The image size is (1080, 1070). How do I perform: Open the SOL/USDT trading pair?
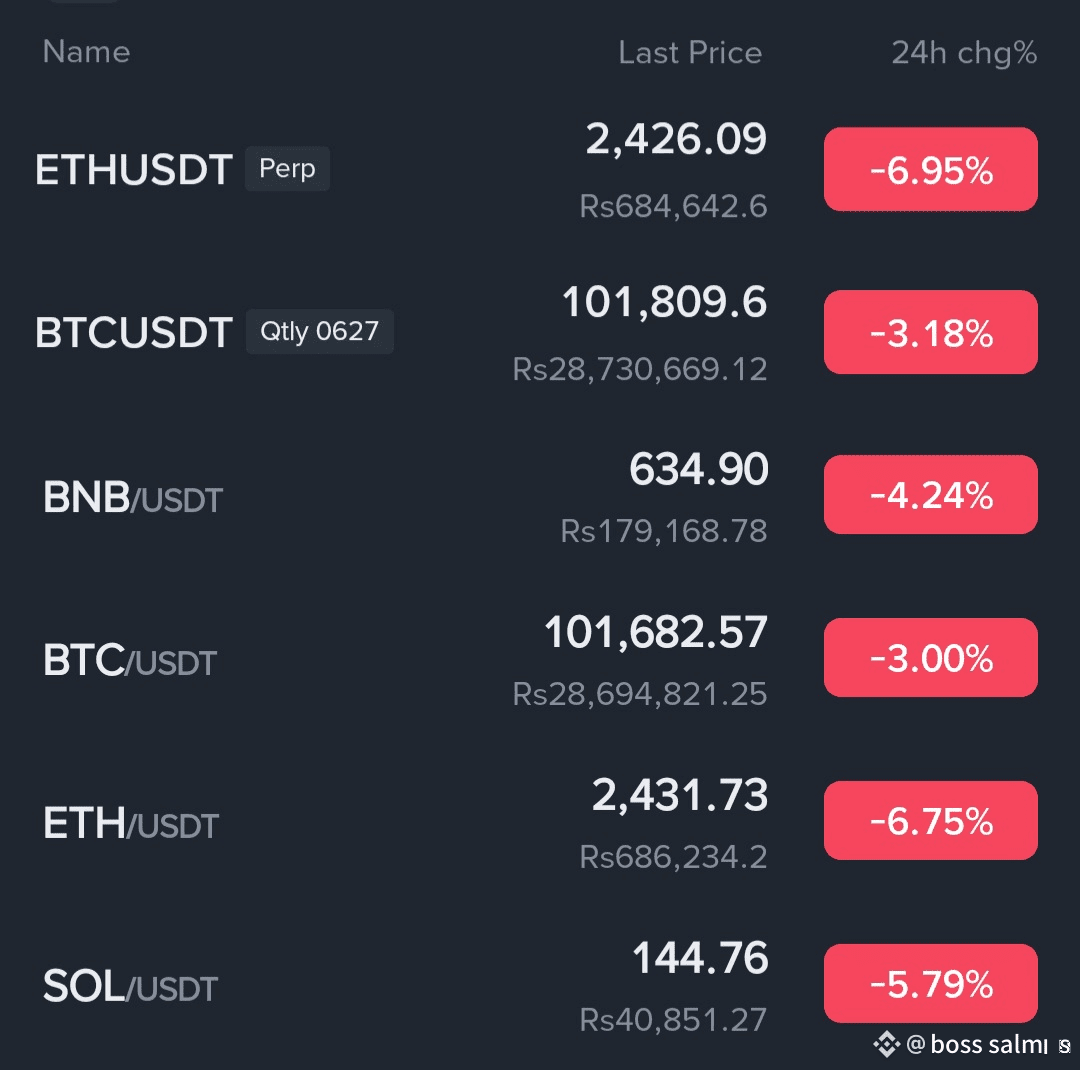click(x=130, y=988)
